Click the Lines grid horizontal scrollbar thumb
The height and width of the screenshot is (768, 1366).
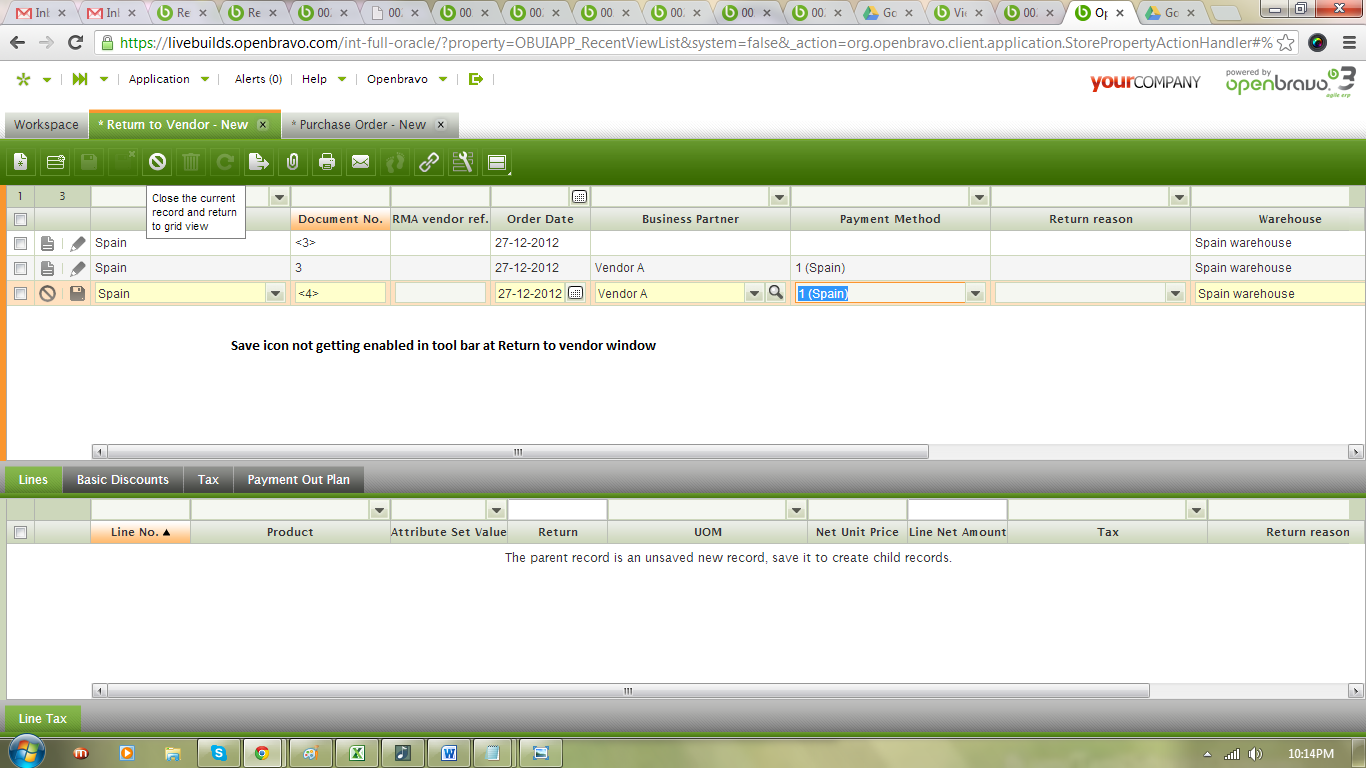point(628,691)
